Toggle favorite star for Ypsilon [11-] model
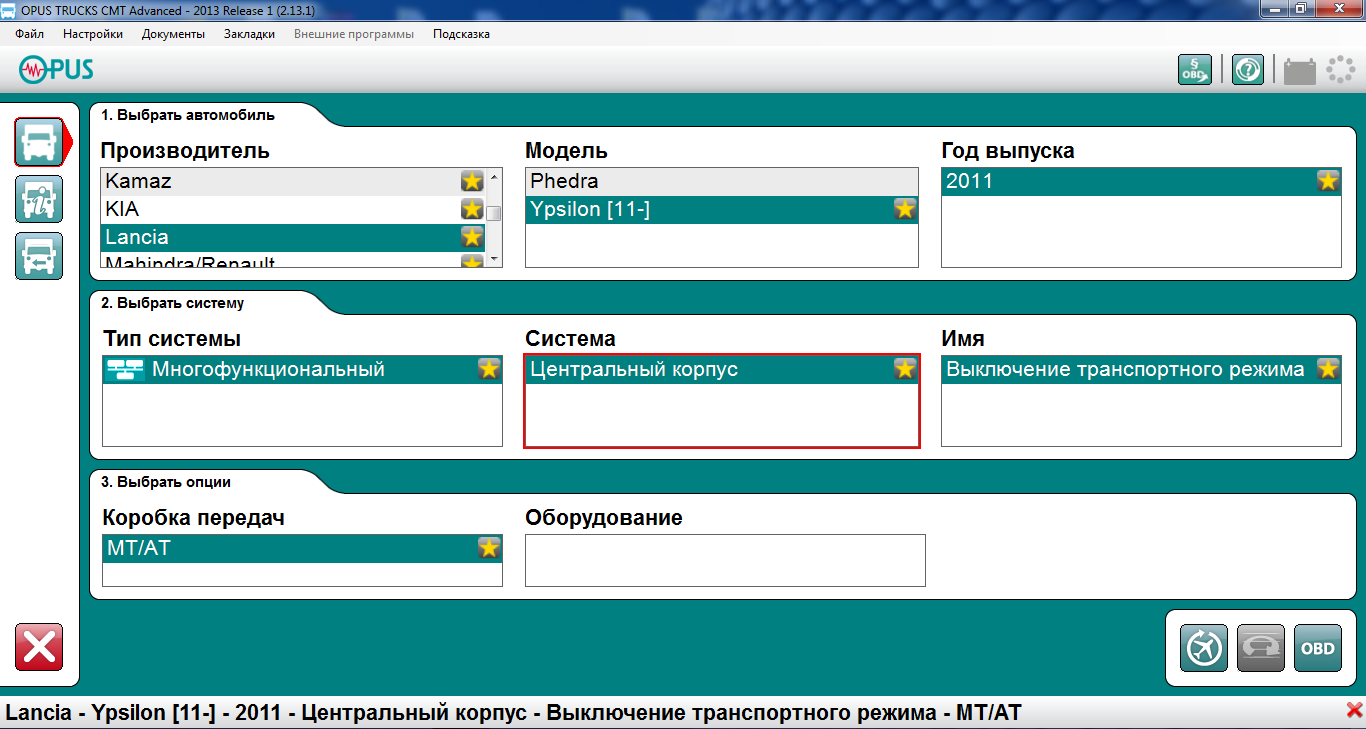 (x=904, y=209)
